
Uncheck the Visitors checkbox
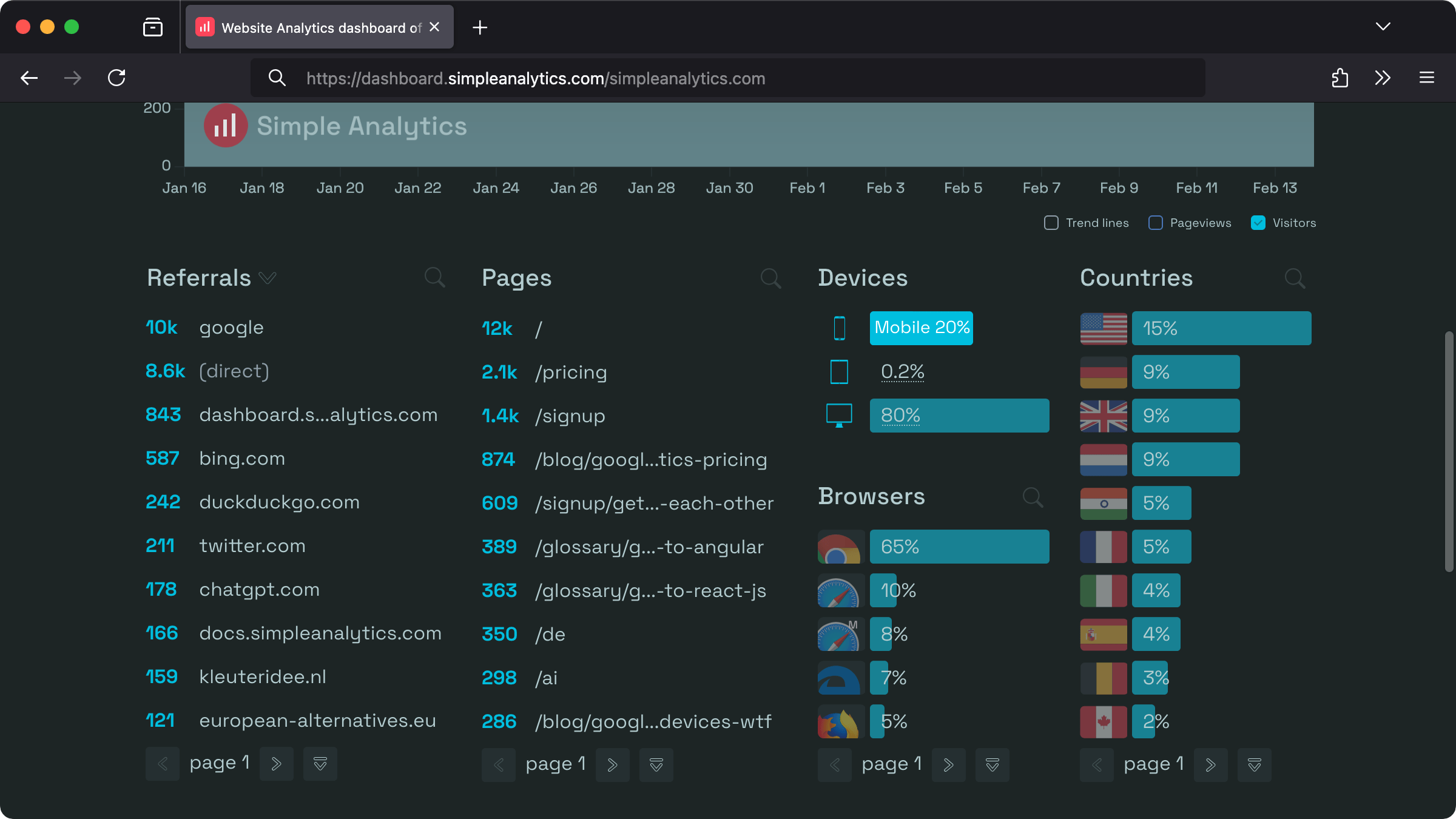tap(1258, 223)
